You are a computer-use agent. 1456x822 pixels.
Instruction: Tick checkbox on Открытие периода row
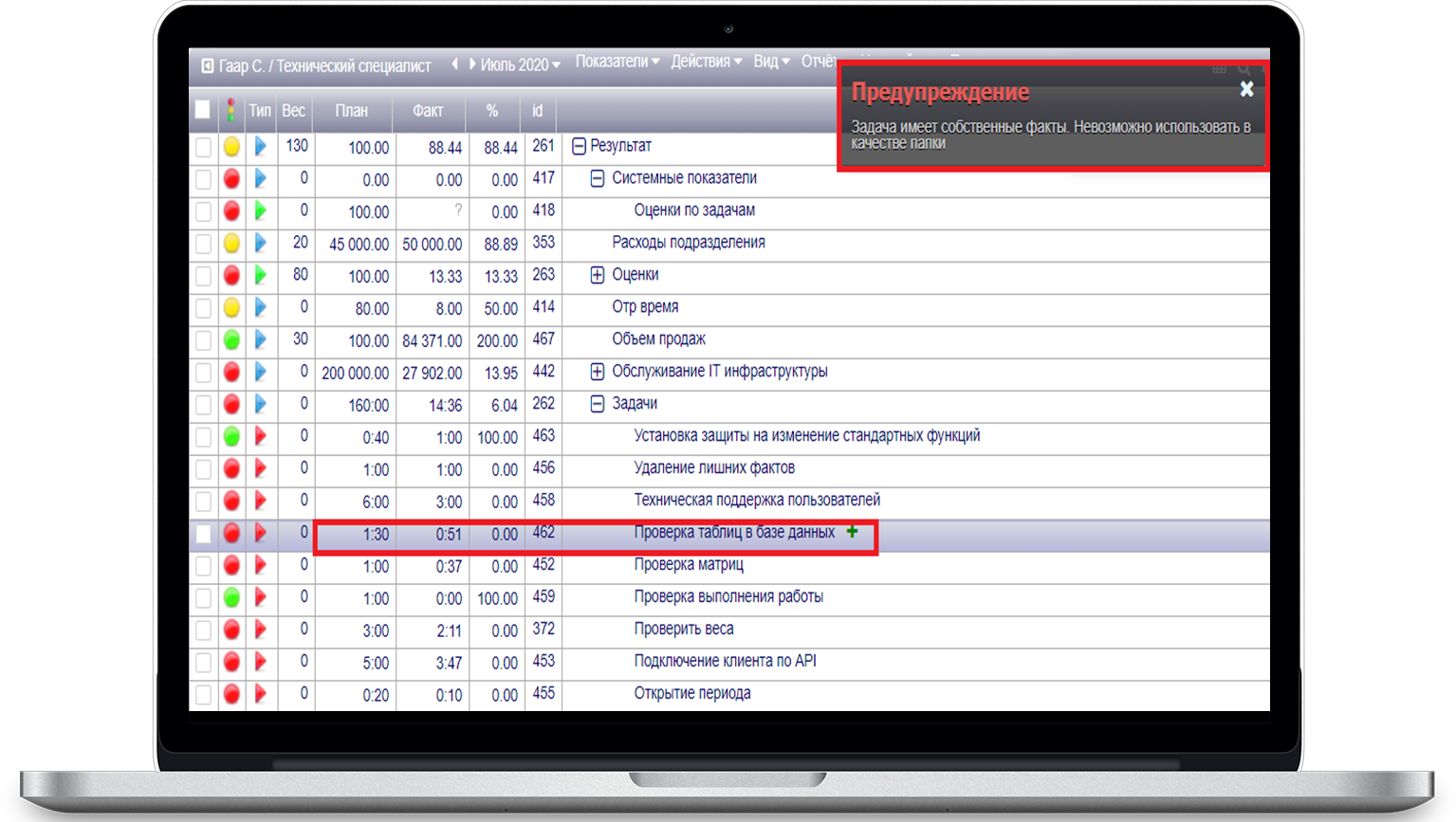(203, 695)
